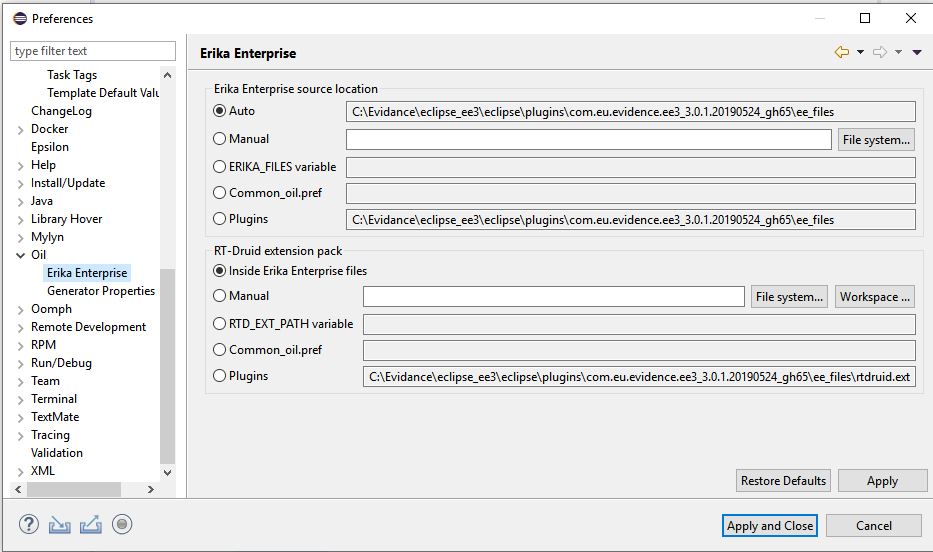Click the tree scroll right arrow
Image resolution: width=933 pixels, height=552 pixels.
click(151, 489)
